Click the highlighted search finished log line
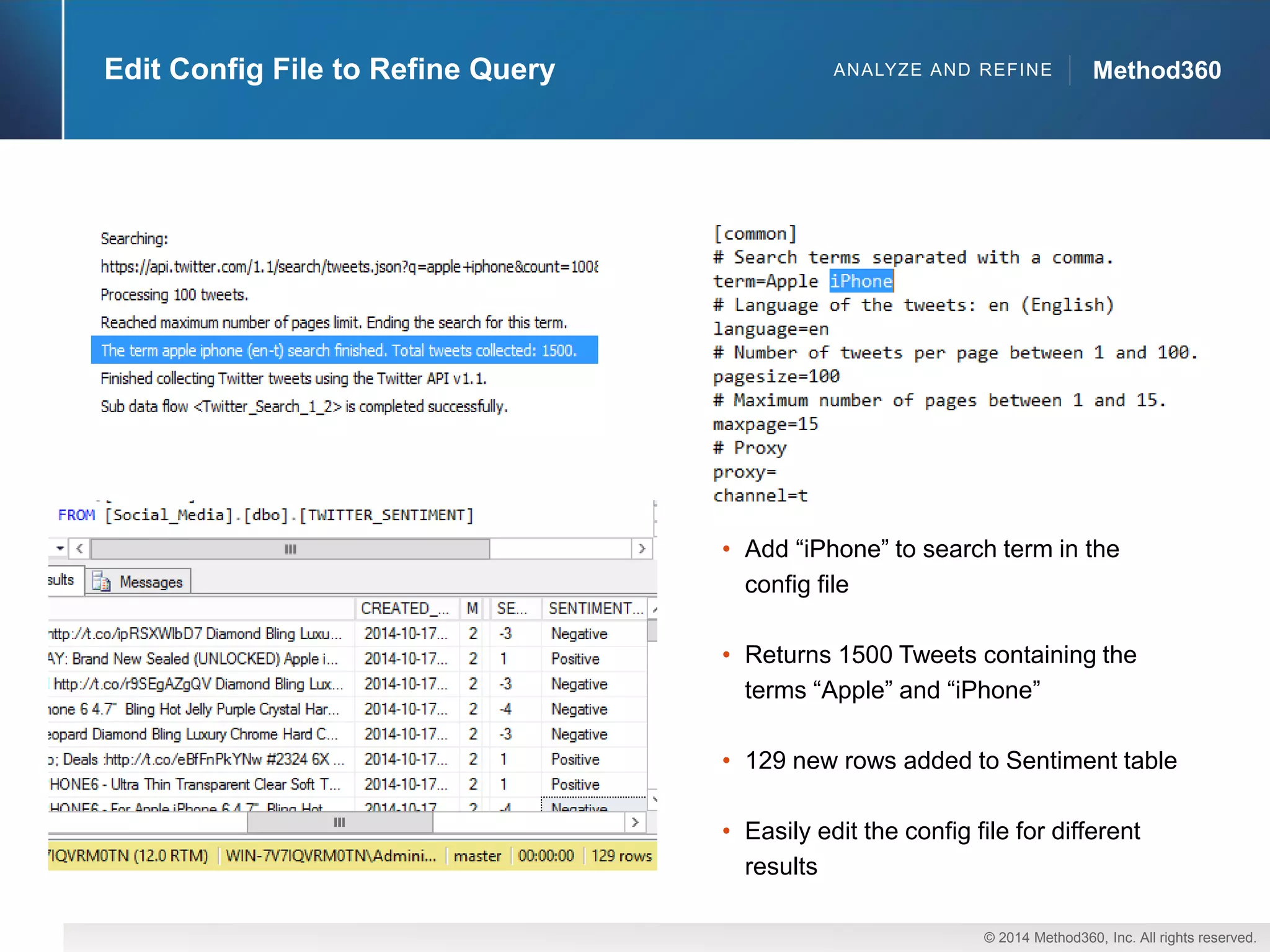This screenshot has height=952, width=1270. (344, 350)
